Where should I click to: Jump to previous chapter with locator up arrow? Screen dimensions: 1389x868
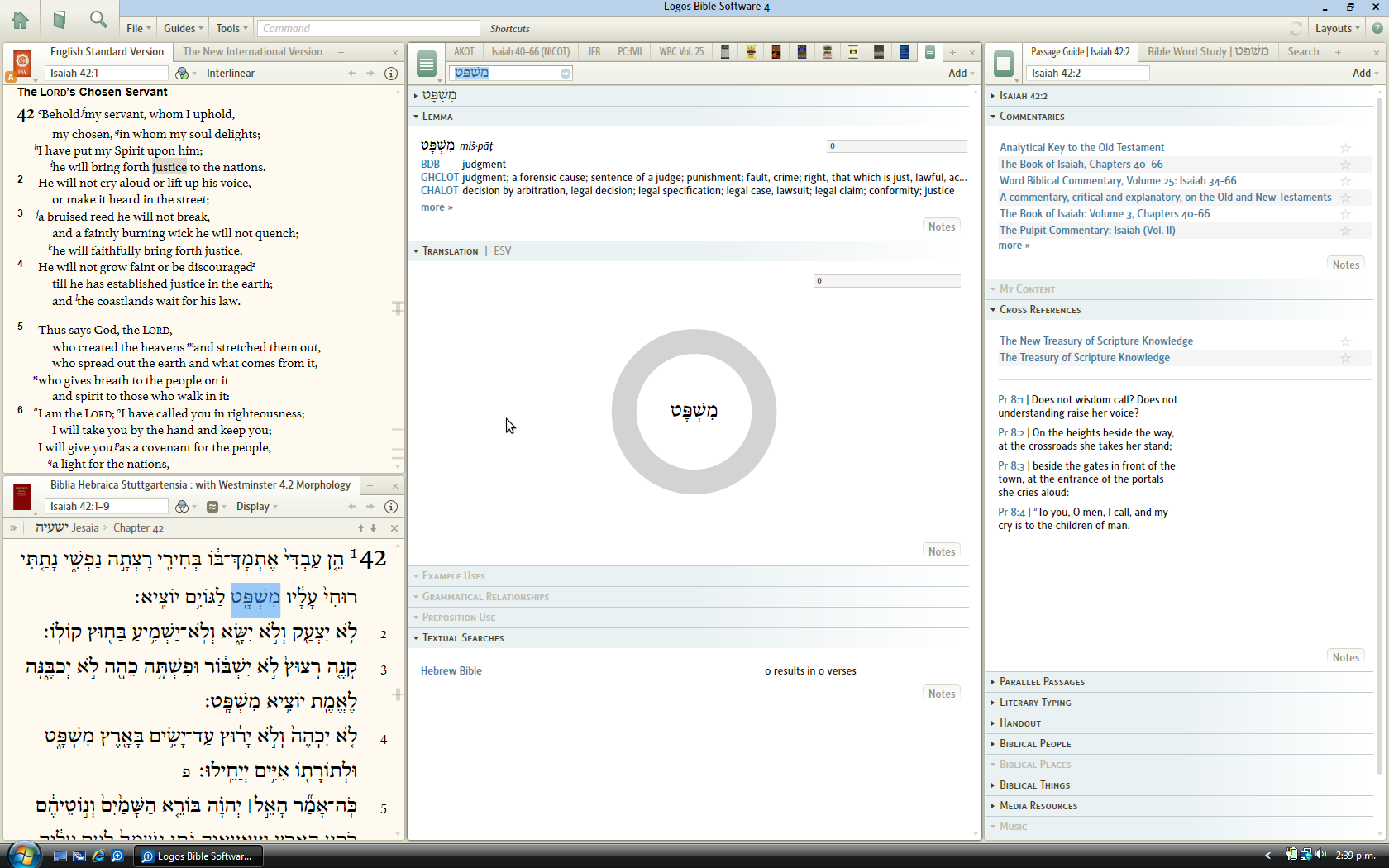(x=360, y=528)
